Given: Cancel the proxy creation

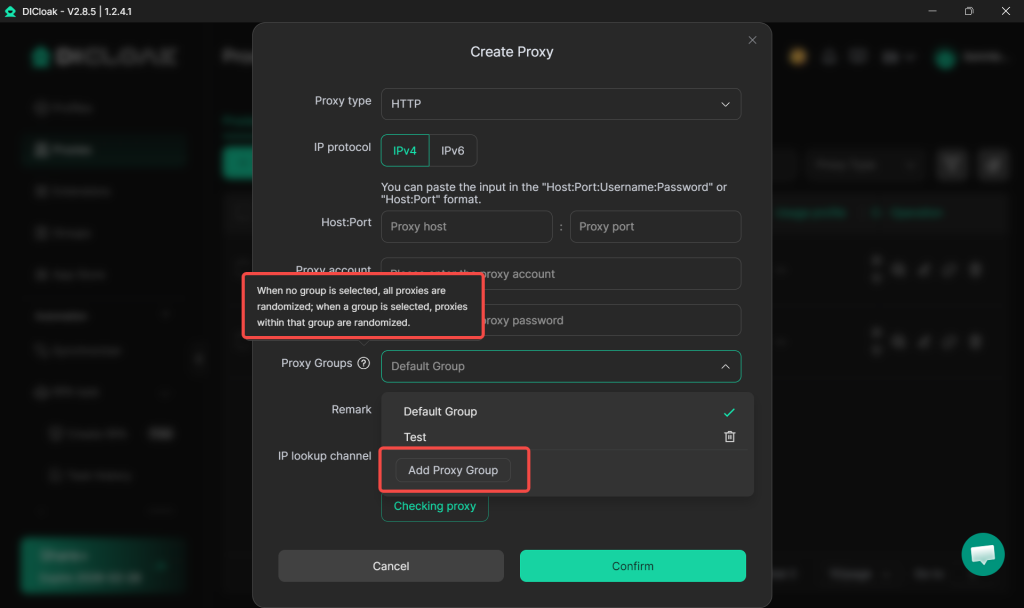Looking at the screenshot, I should point(391,566).
